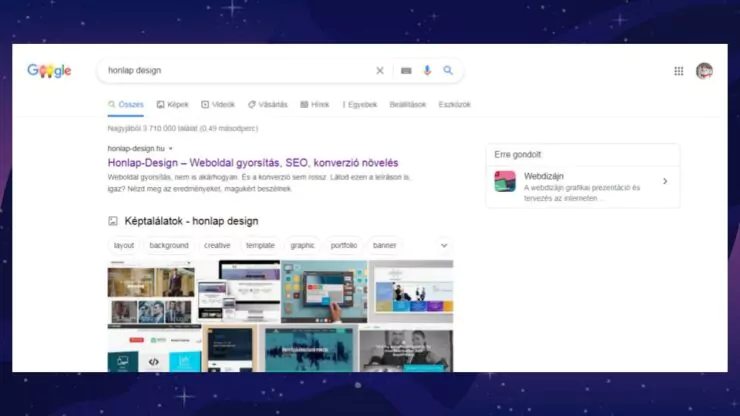Select the 'background' image filter chip
740x416 pixels.
[x=169, y=246]
